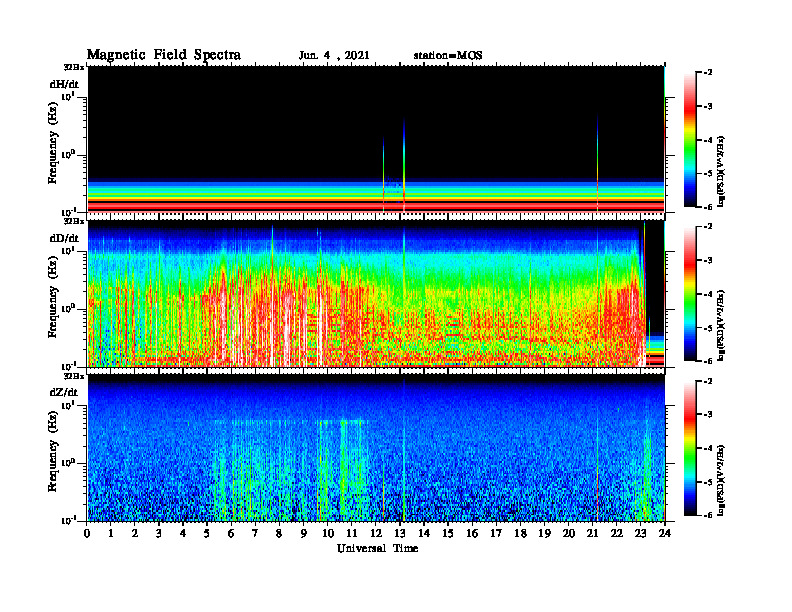This screenshot has height=612, width=792.
Task: Click the dD/dt panel color scale bar
Action: (690, 294)
